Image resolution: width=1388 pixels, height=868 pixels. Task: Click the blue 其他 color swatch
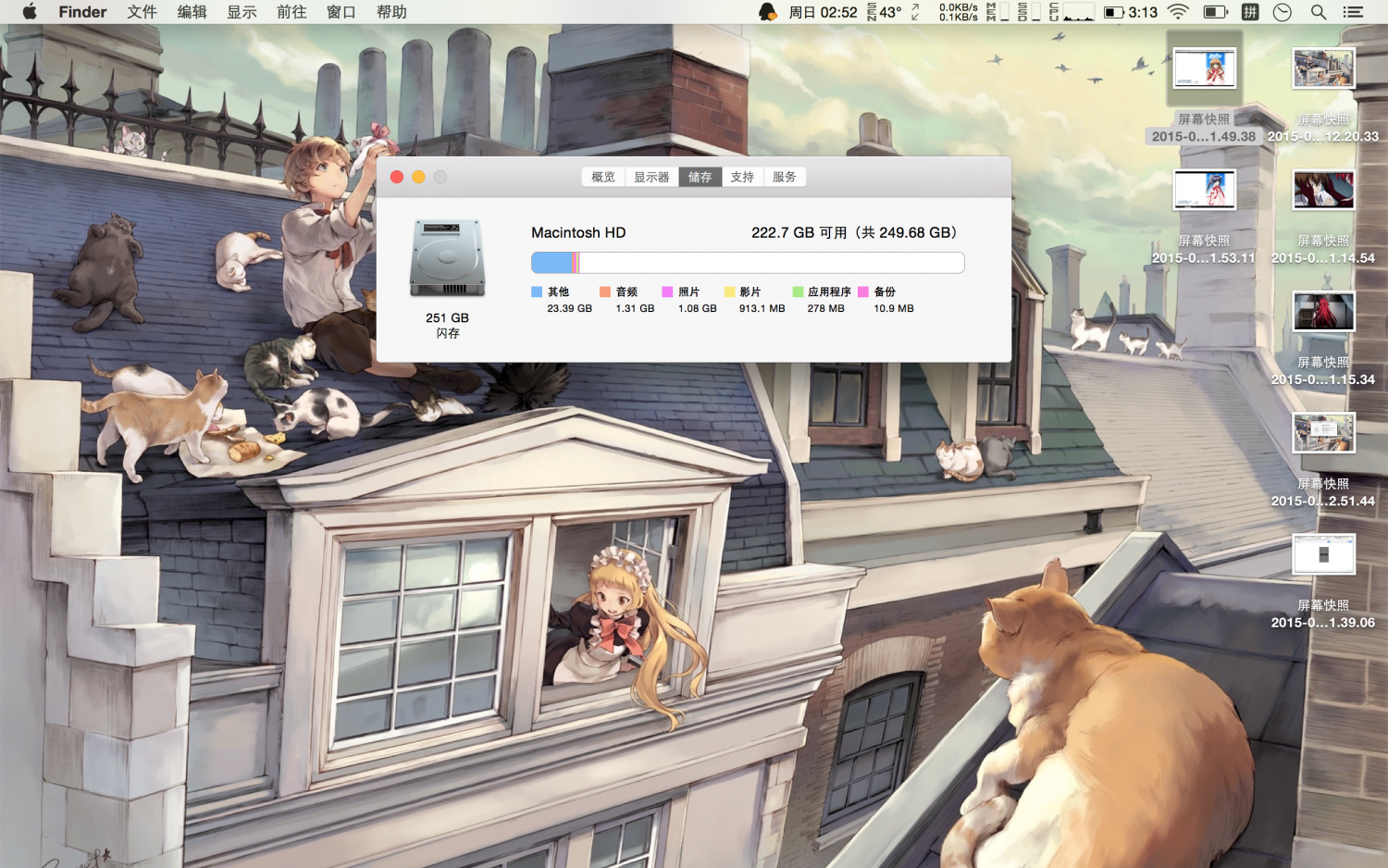pyautogui.click(x=537, y=291)
